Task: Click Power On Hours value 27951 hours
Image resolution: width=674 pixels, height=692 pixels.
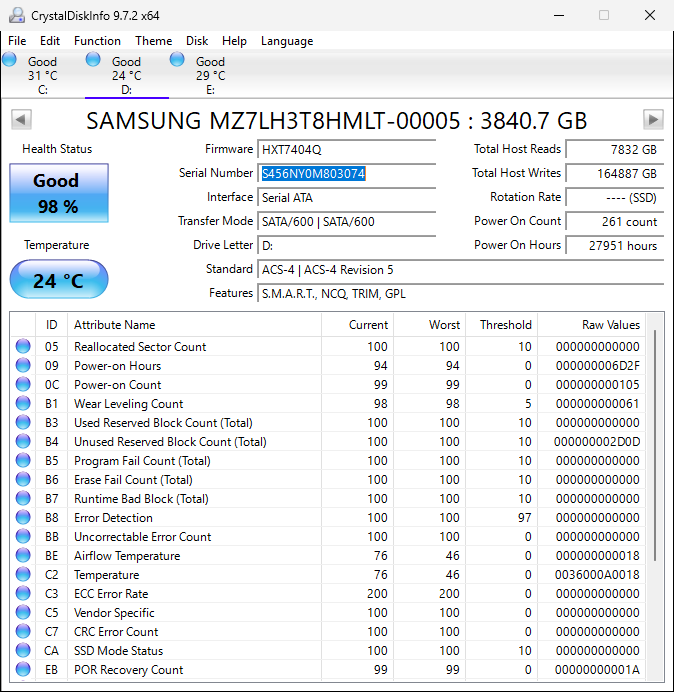Action: pos(614,245)
